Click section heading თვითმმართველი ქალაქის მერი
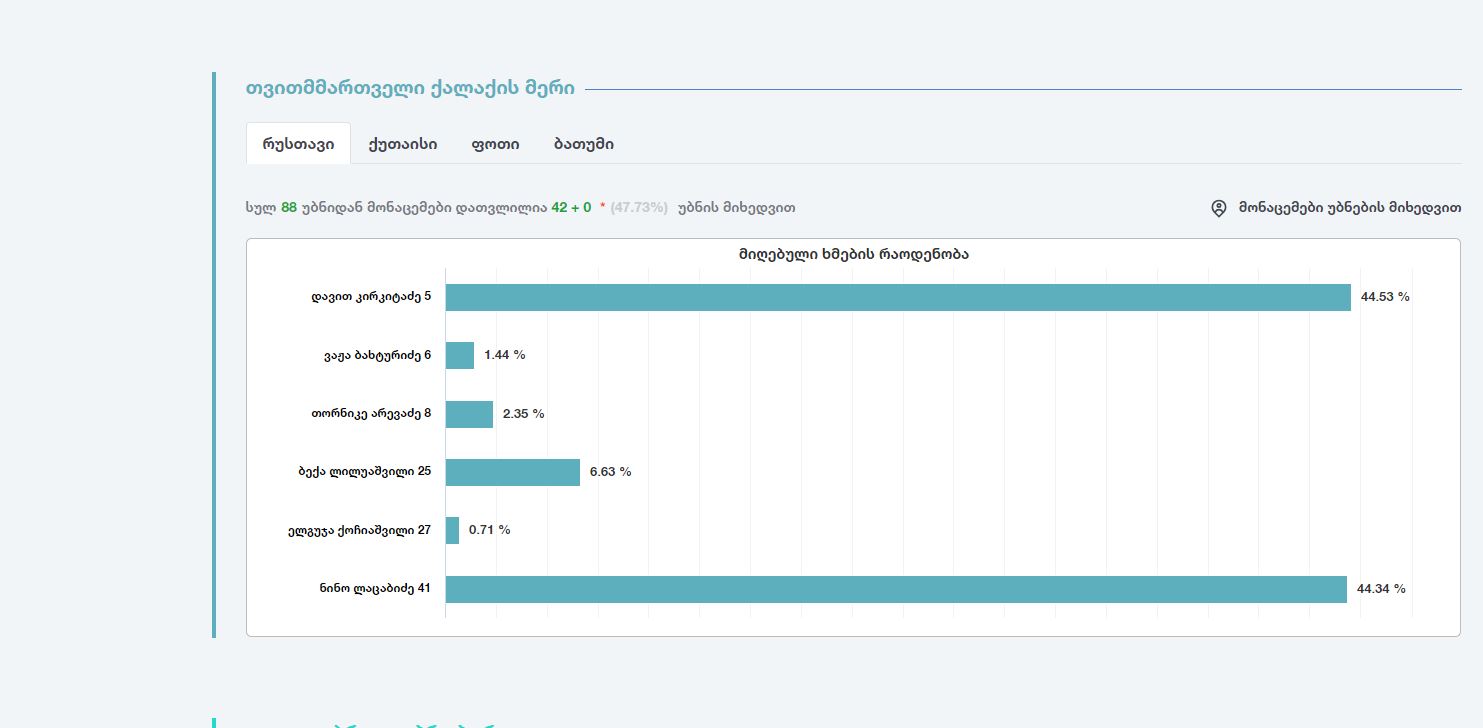 point(410,89)
